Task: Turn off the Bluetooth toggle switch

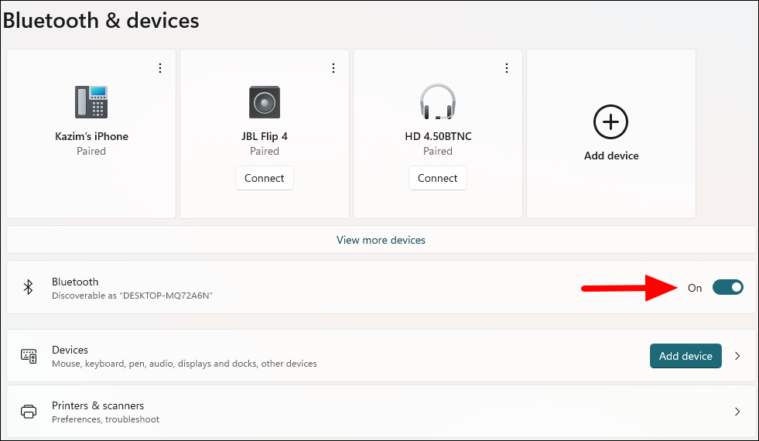Action: 728,288
